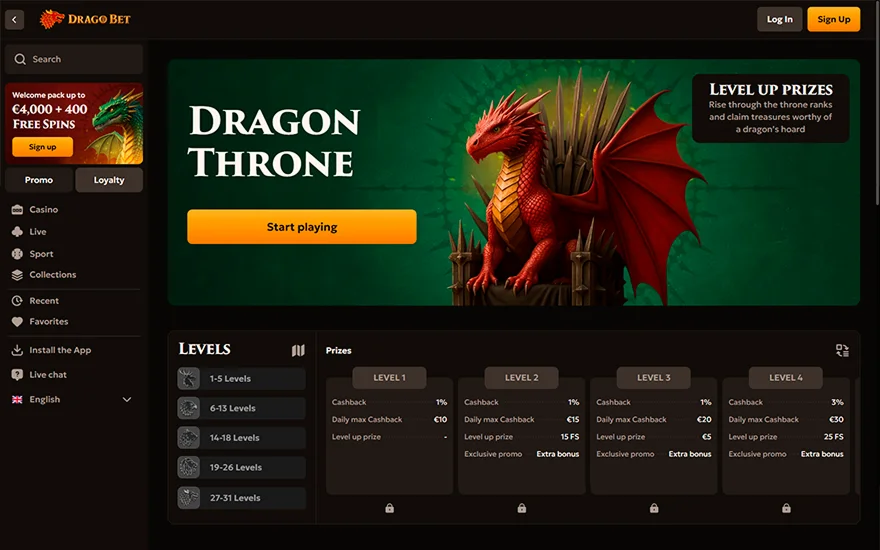This screenshot has width=880, height=550.
Task: Select the 6-13 Levels label
Action: [232, 408]
